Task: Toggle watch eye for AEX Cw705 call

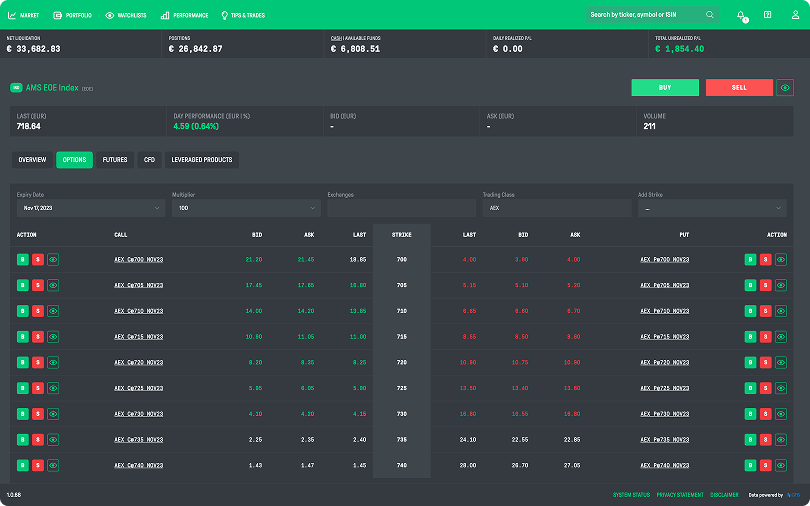Action: tap(53, 285)
